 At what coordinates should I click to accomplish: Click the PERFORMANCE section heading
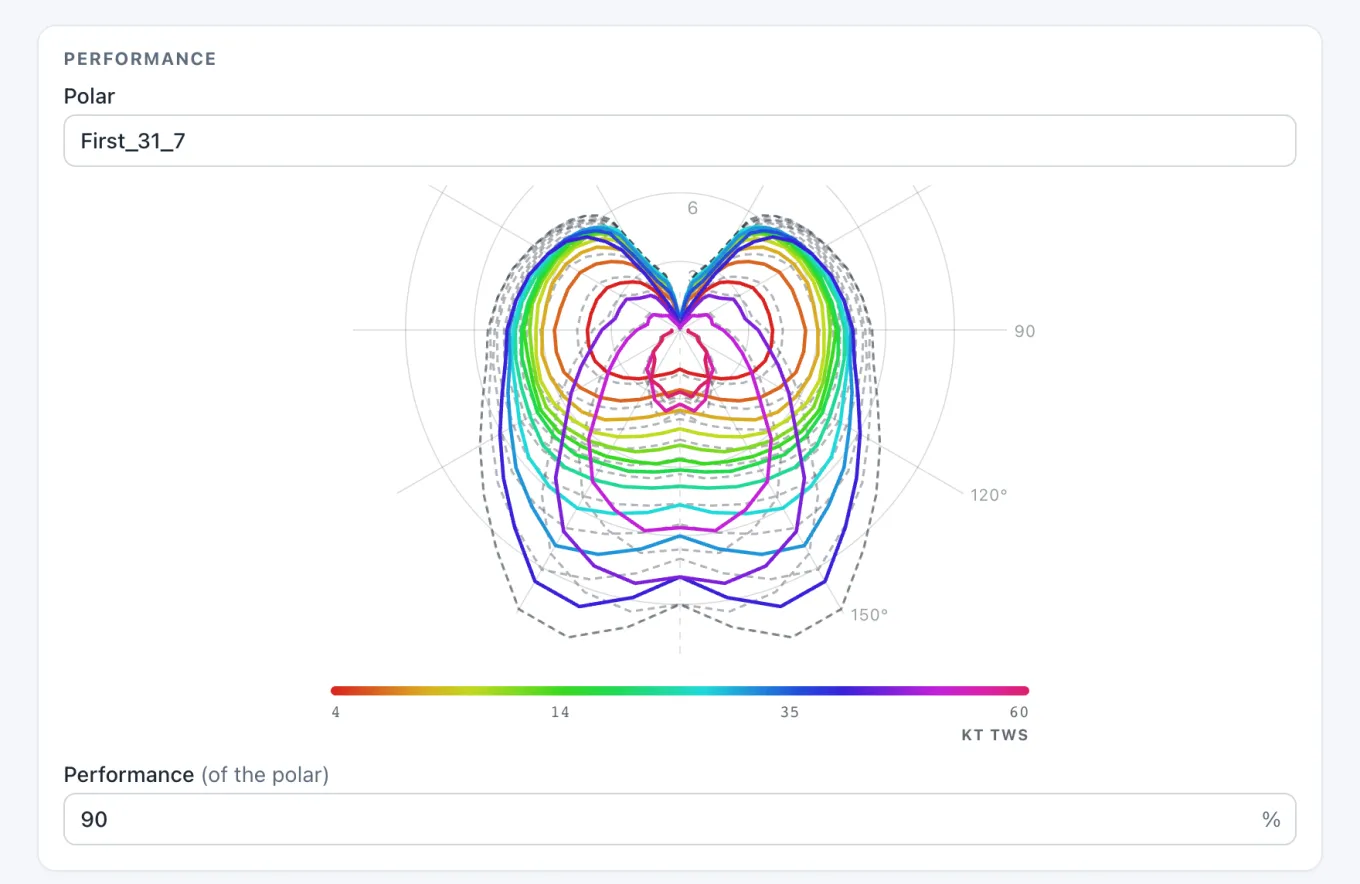tap(140, 59)
